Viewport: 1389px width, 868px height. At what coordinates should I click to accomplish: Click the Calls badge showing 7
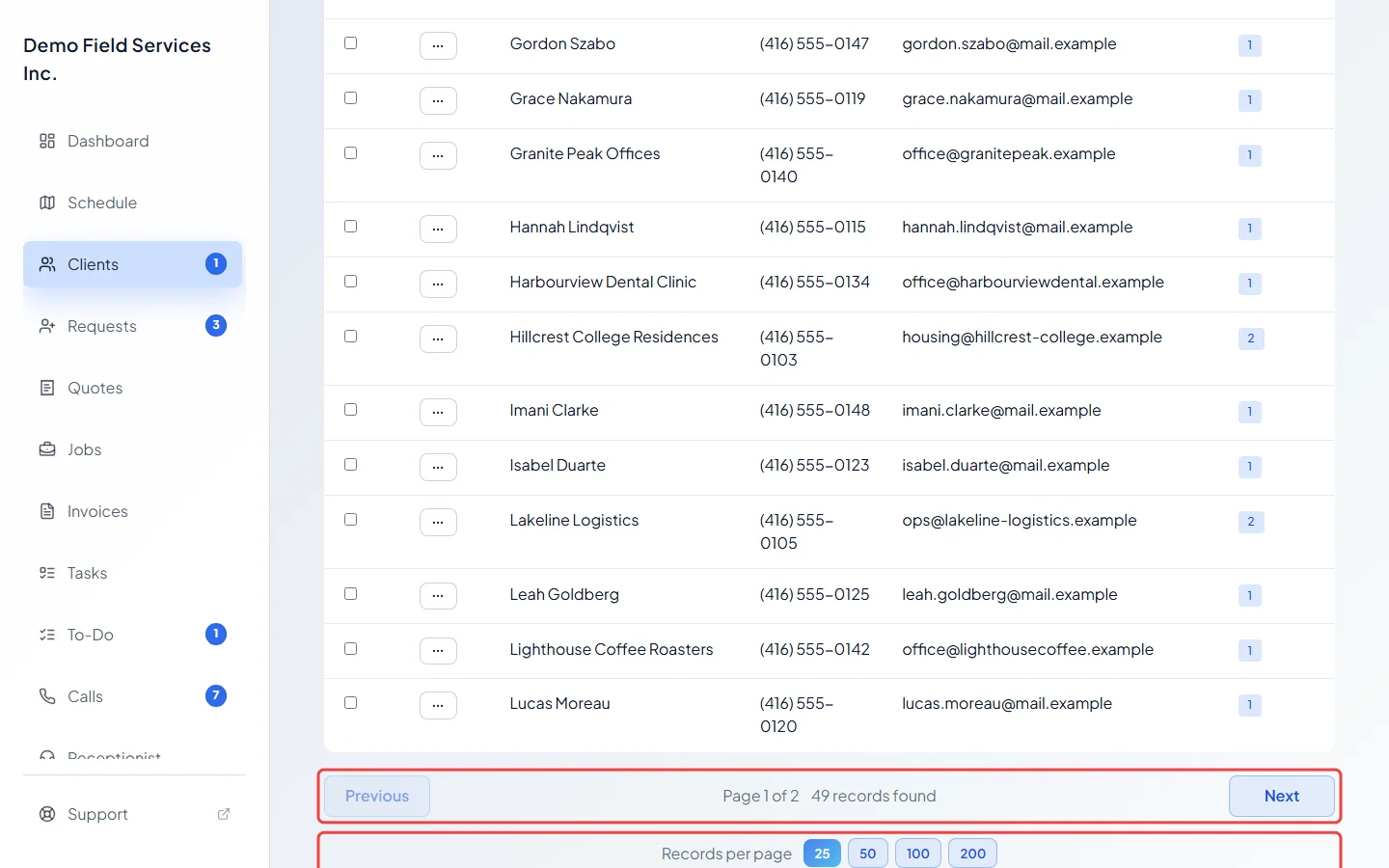[x=216, y=695]
